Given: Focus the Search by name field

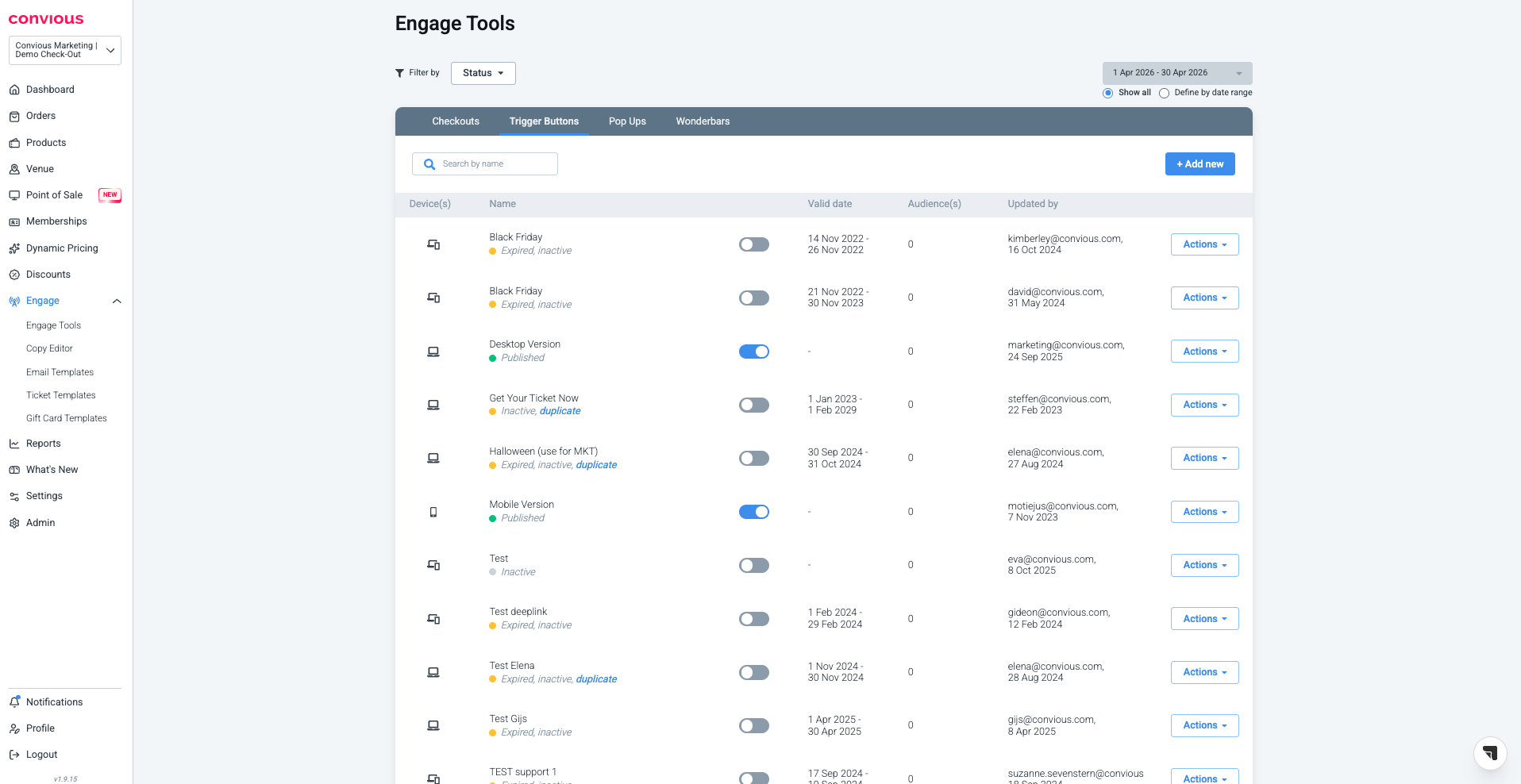Looking at the screenshot, I should (496, 164).
